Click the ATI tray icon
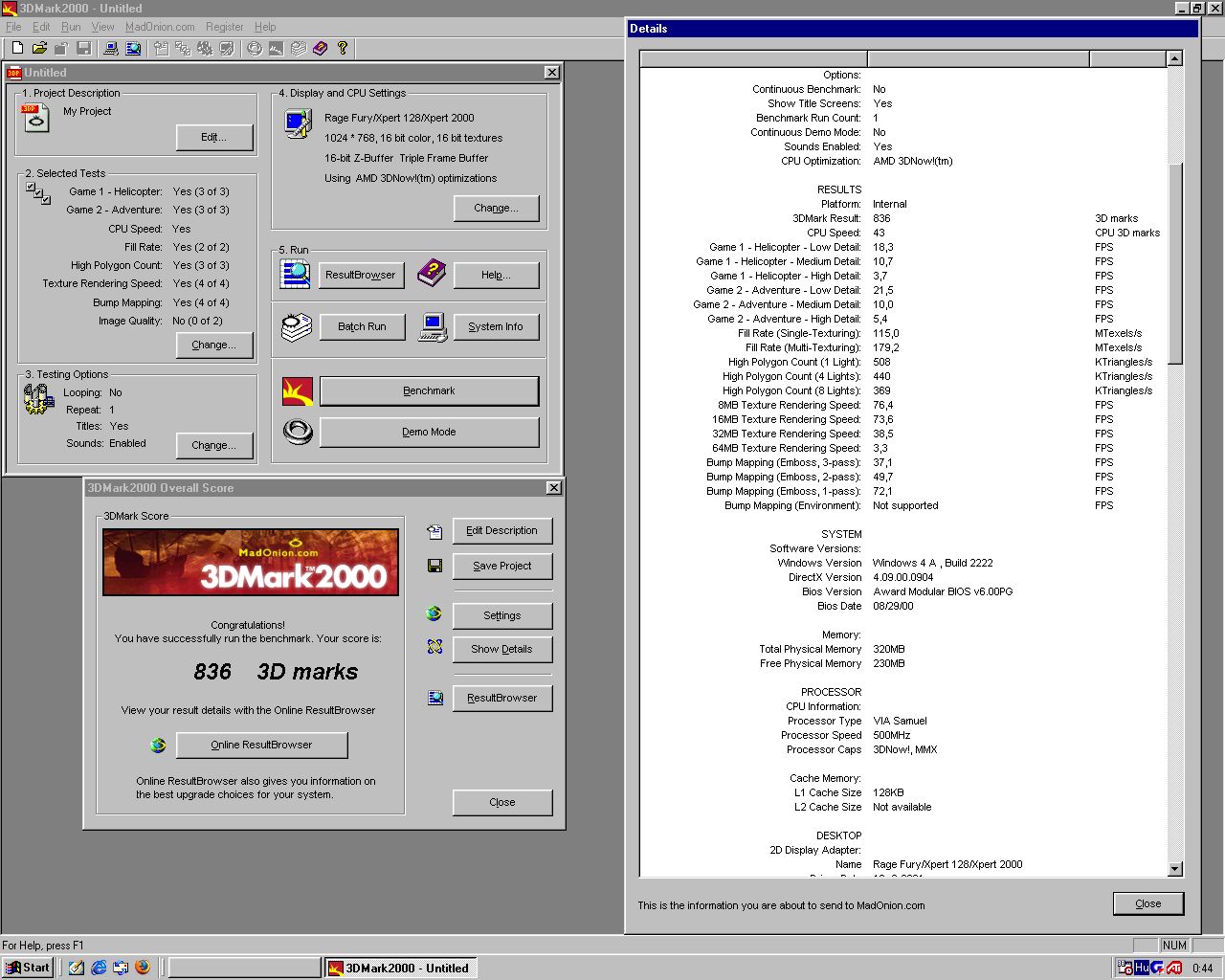This screenshot has height=980, width=1225. pyautogui.click(x=1174, y=968)
